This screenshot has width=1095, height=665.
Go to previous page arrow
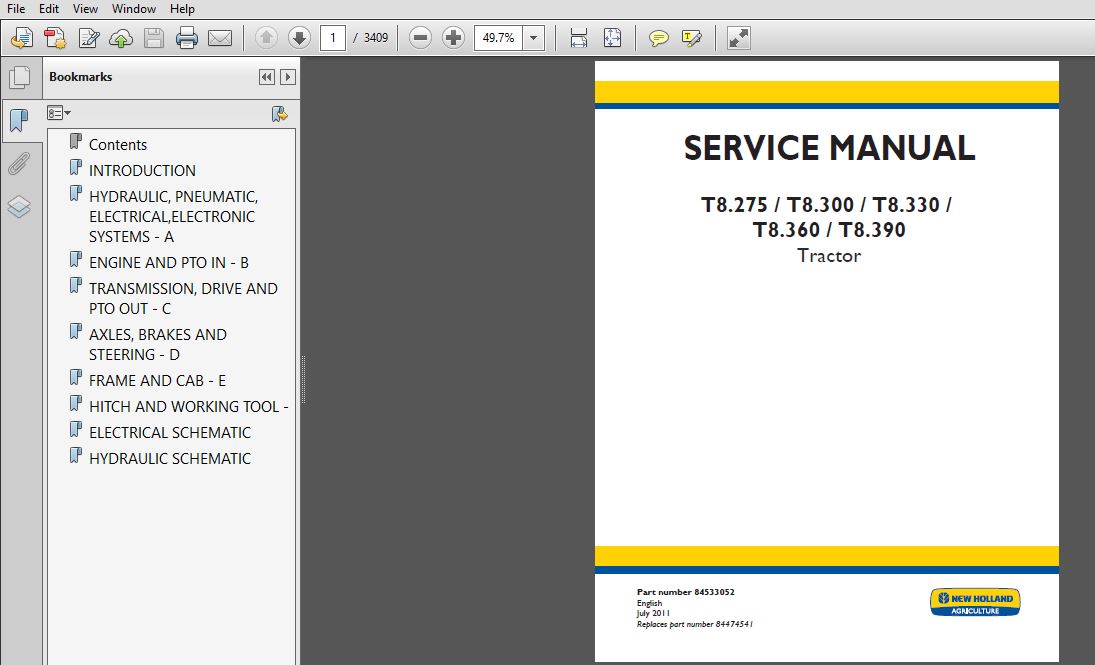[x=266, y=38]
